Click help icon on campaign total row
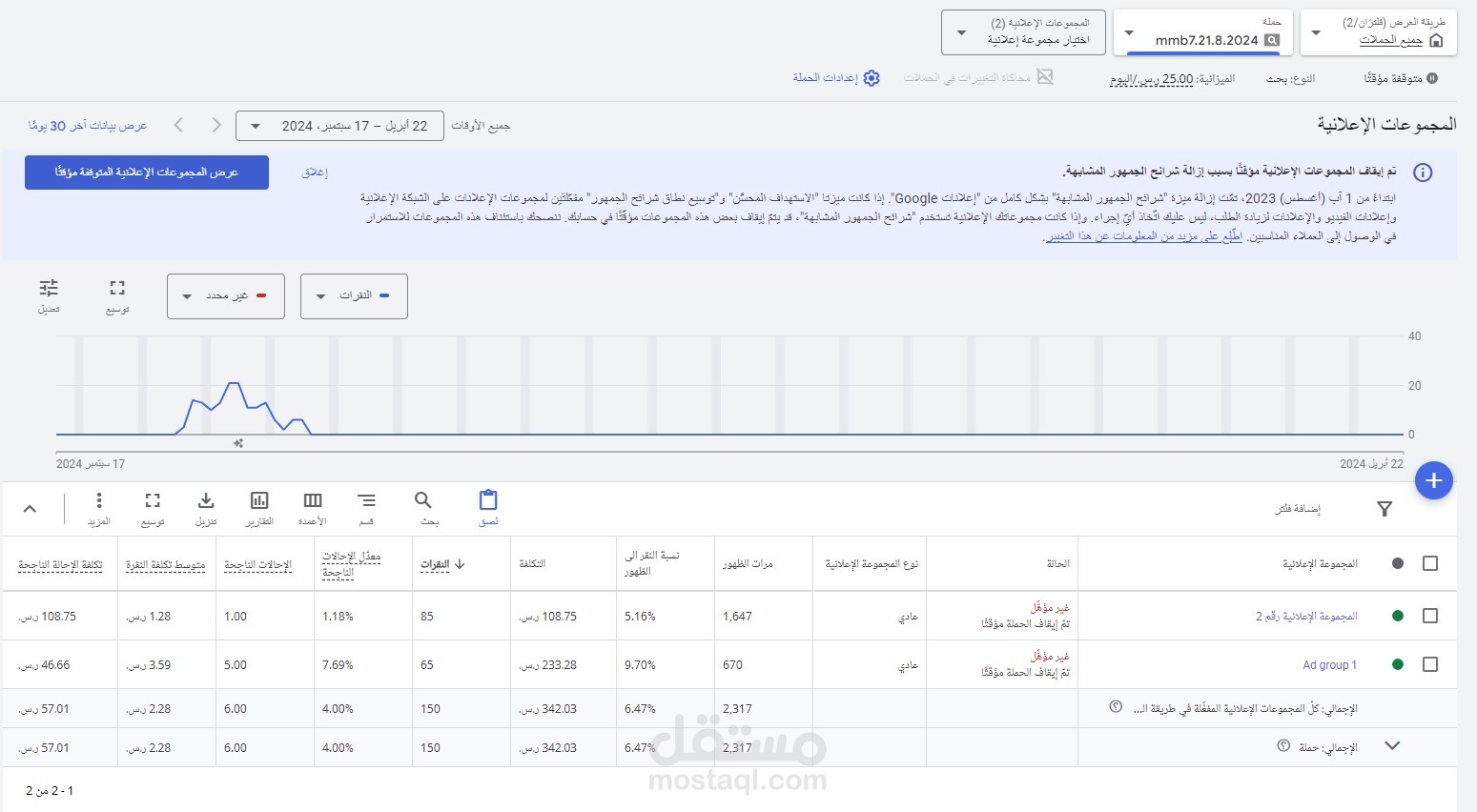Viewport: 1477px width, 812px height. 1283,746
